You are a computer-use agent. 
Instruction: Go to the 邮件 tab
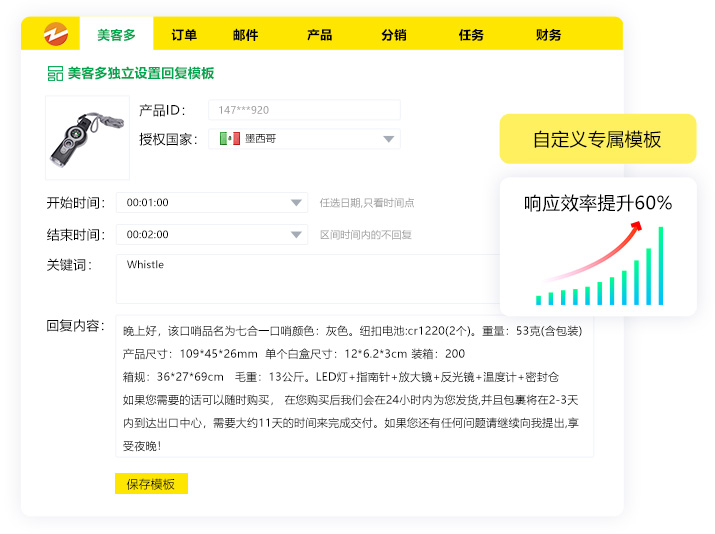pos(245,35)
